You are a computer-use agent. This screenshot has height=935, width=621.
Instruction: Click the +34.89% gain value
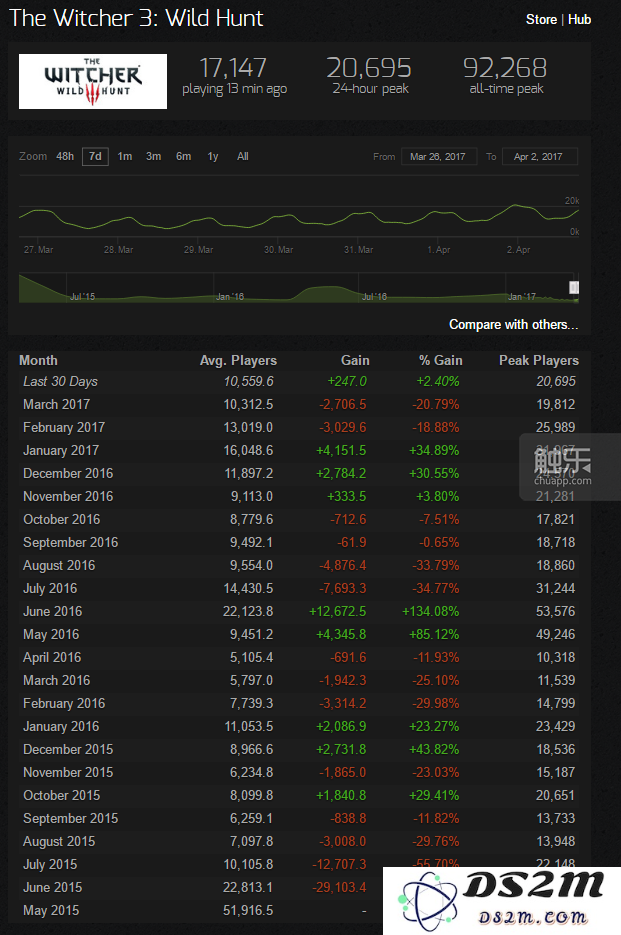tap(434, 450)
